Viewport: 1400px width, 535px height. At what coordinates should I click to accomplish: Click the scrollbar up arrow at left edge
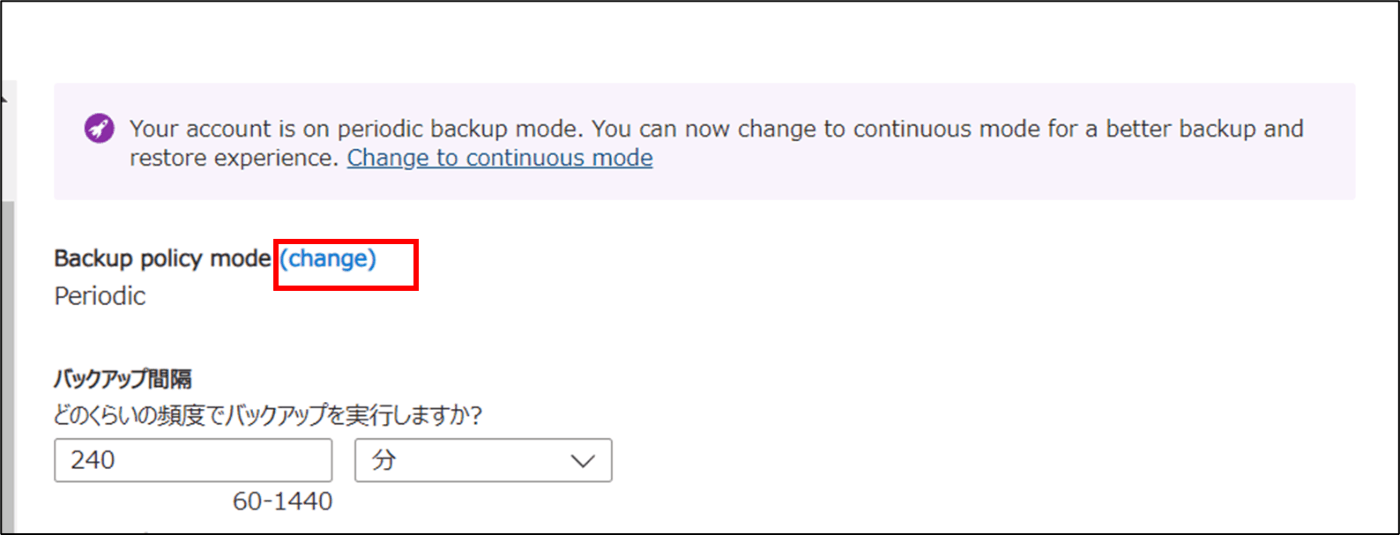(4, 98)
